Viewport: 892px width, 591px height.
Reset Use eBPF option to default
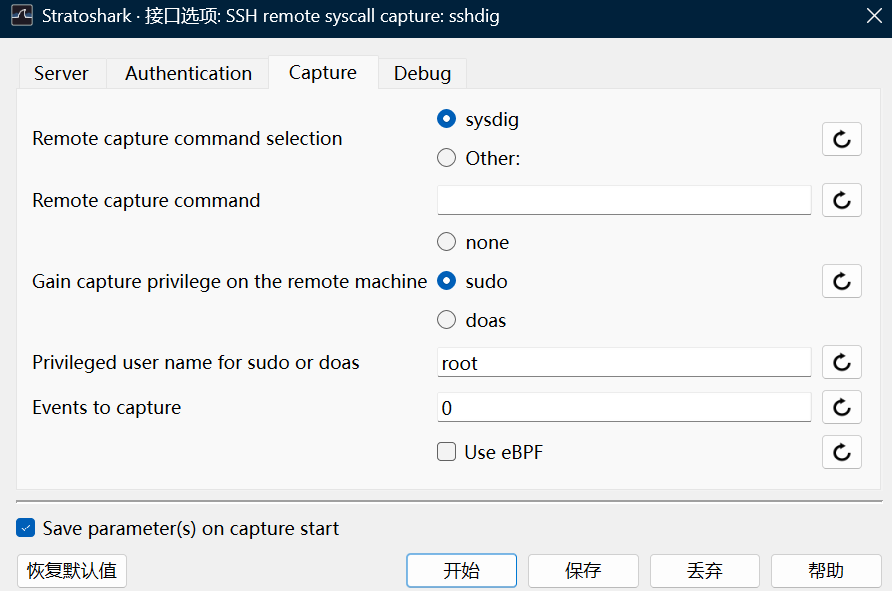[841, 452]
